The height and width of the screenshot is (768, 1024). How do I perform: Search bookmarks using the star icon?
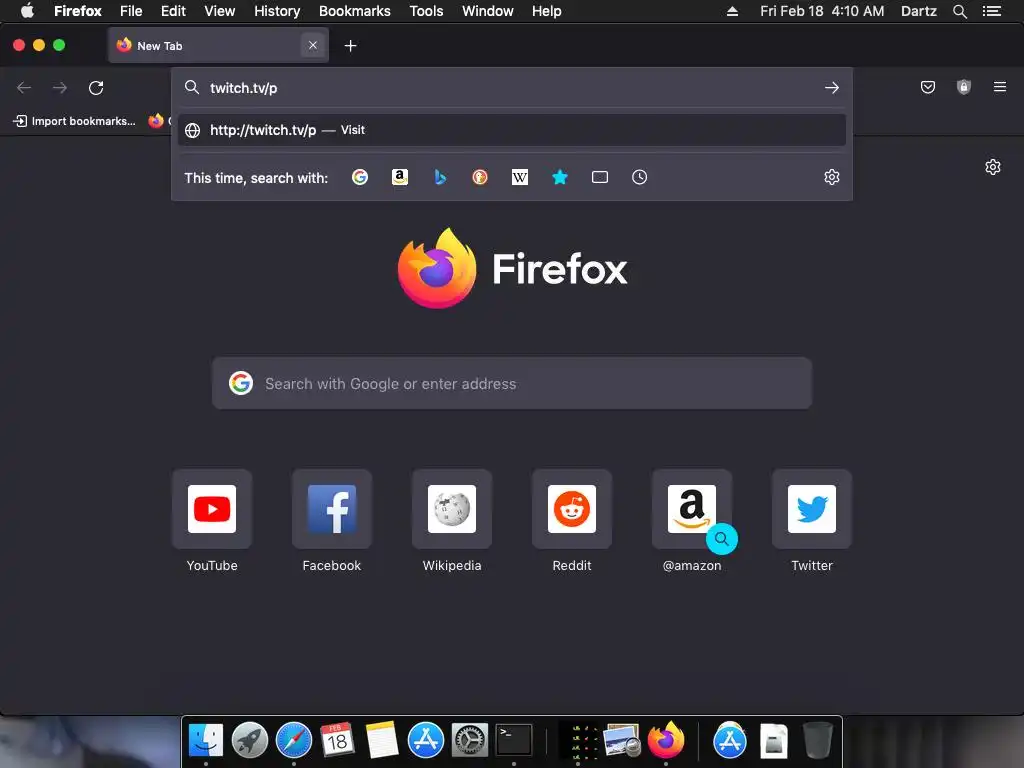[x=560, y=177]
